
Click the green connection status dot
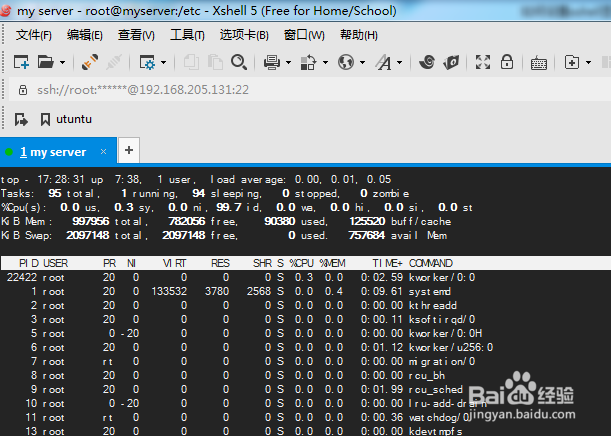[x=9, y=152]
